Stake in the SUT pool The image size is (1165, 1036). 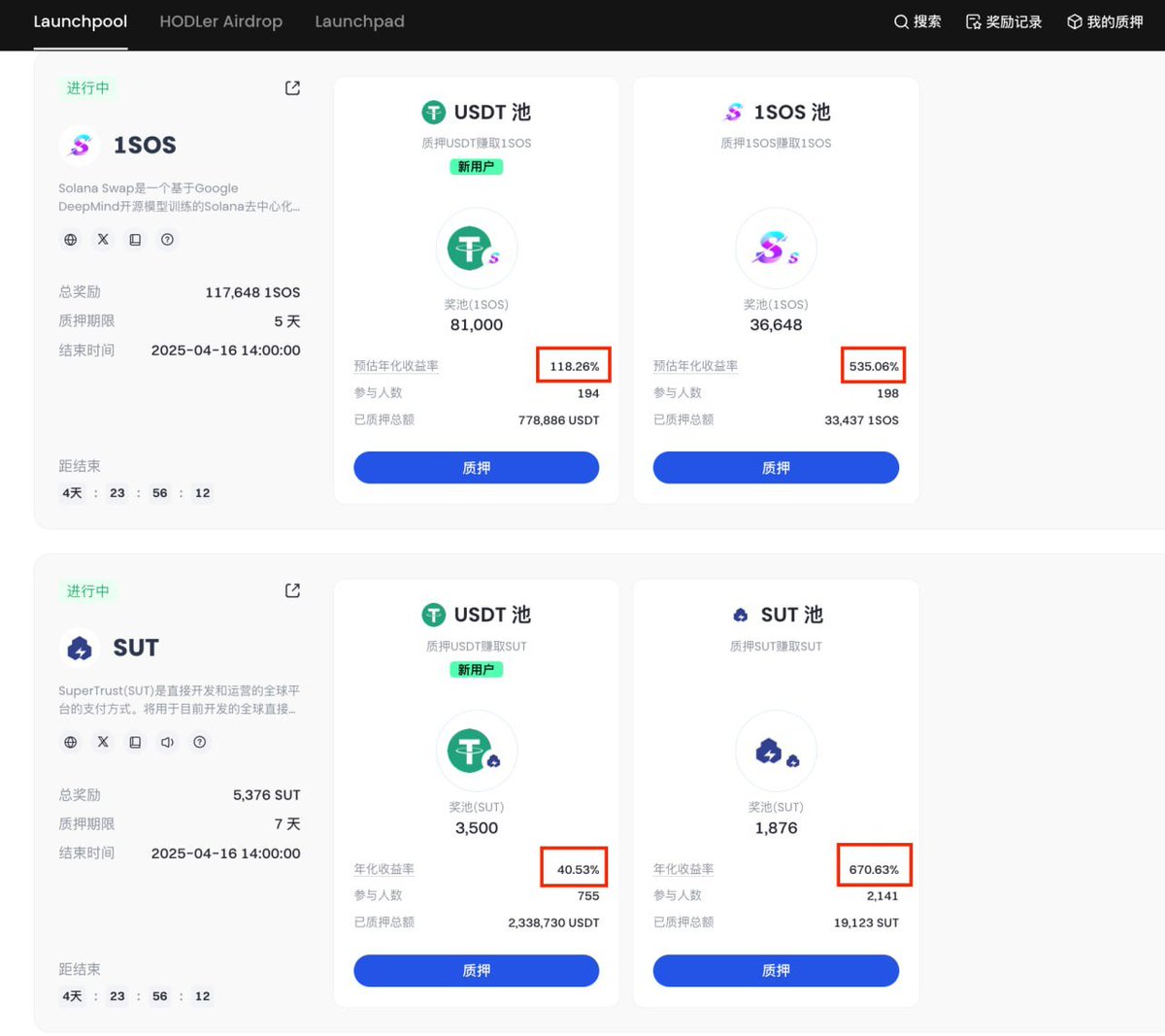click(776, 970)
